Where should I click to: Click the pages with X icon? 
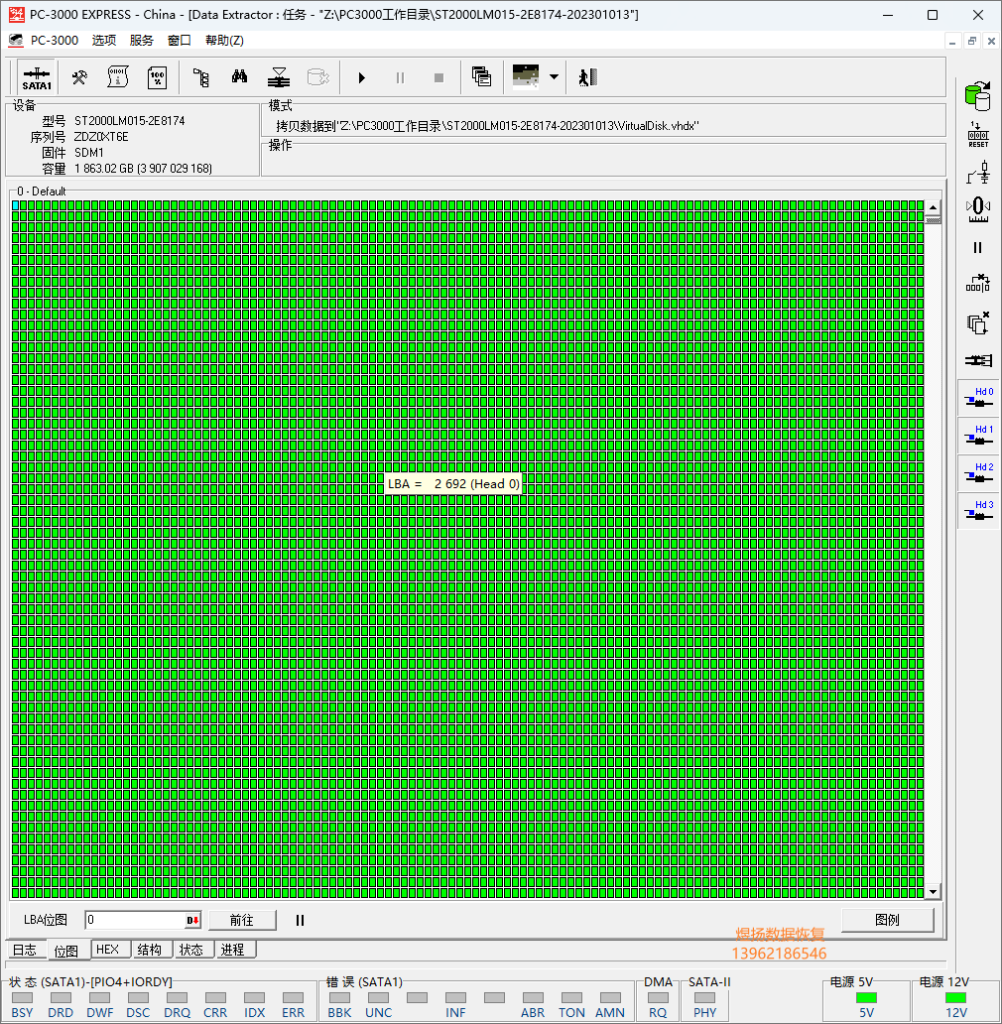(x=978, y=323)
